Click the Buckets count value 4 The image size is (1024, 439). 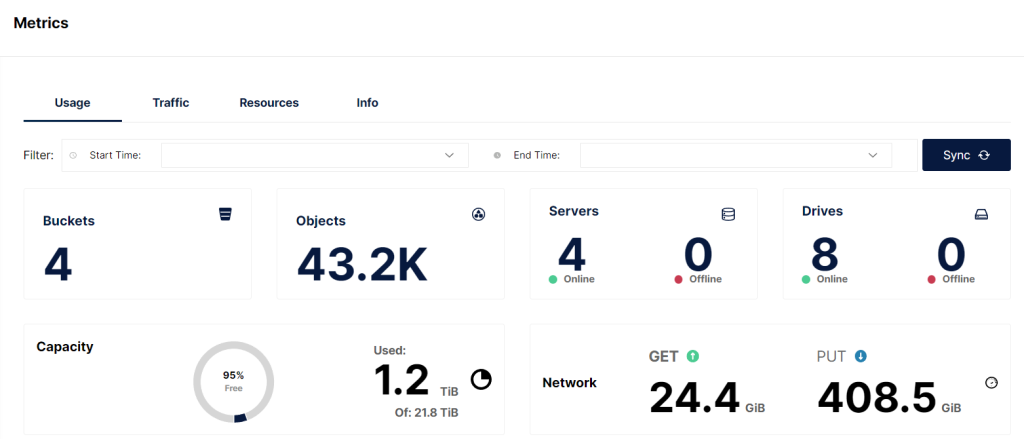coord(58,264)
